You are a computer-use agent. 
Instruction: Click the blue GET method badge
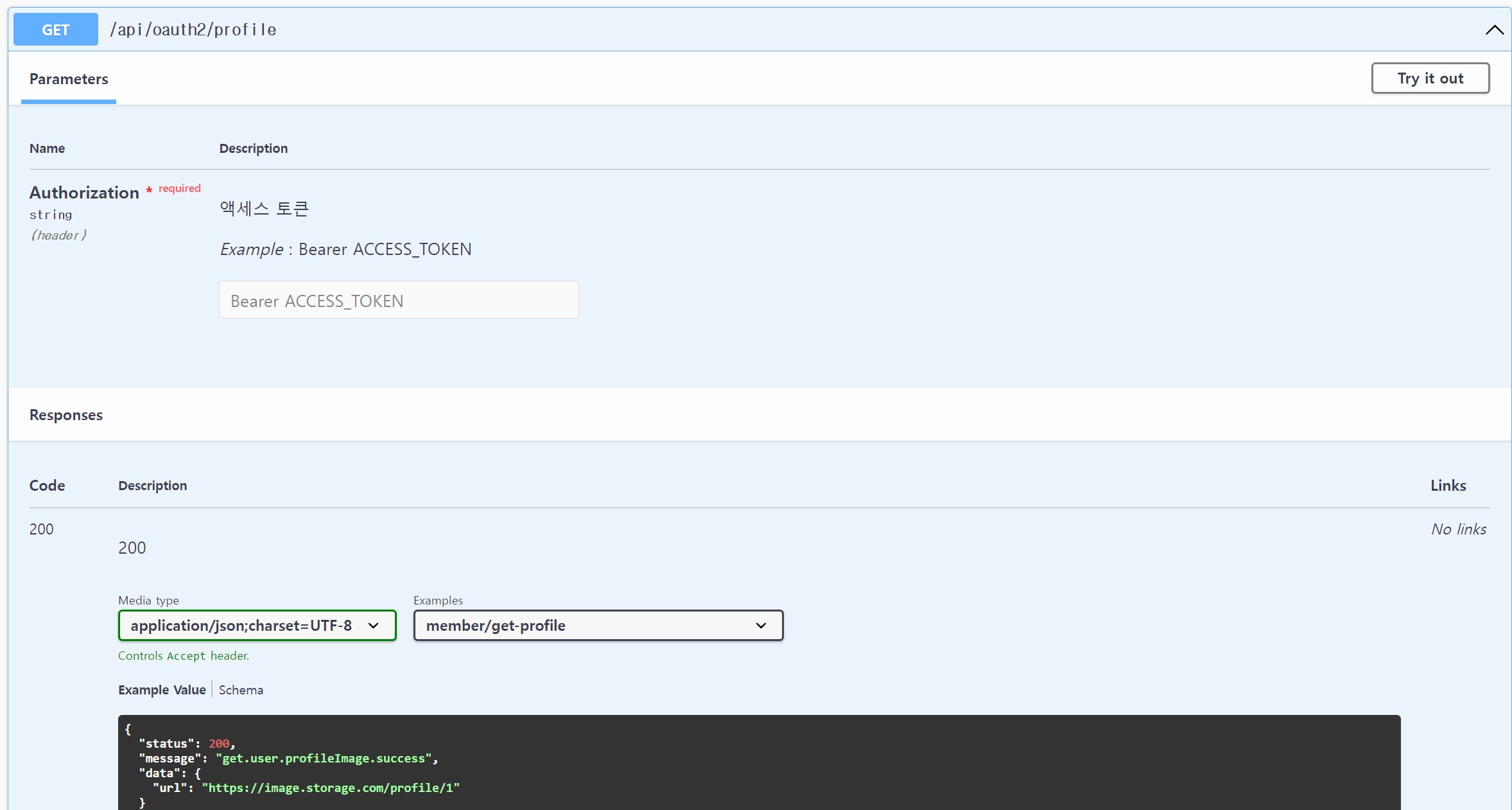56,30
